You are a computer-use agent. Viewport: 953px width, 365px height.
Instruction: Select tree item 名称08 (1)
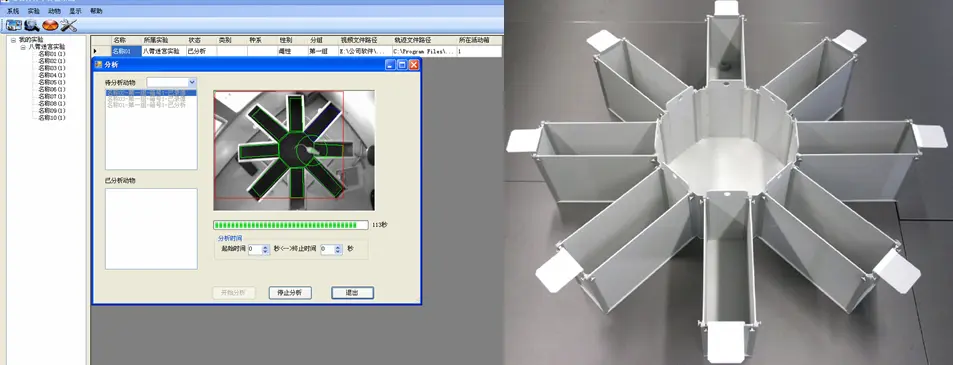coord(52,104)
